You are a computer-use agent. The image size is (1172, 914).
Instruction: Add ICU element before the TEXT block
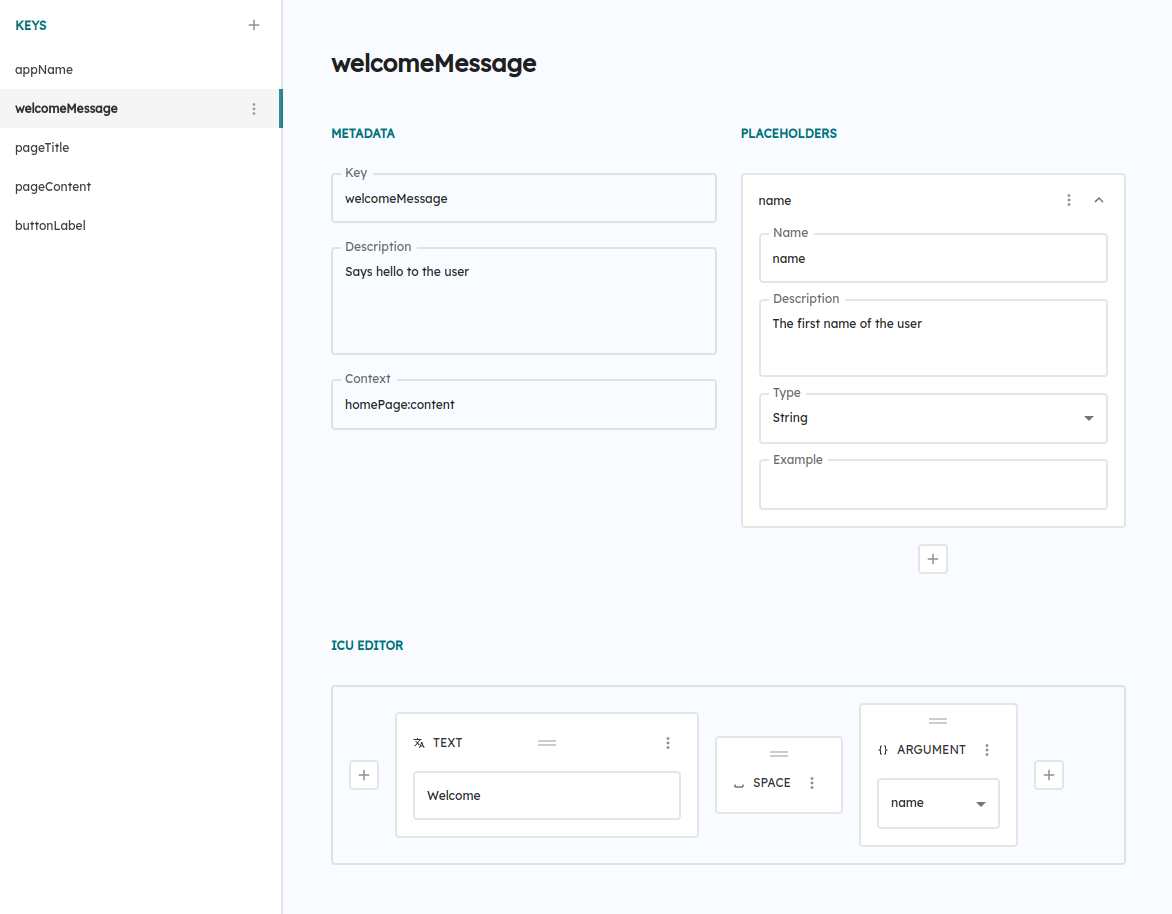click(364, 775)
